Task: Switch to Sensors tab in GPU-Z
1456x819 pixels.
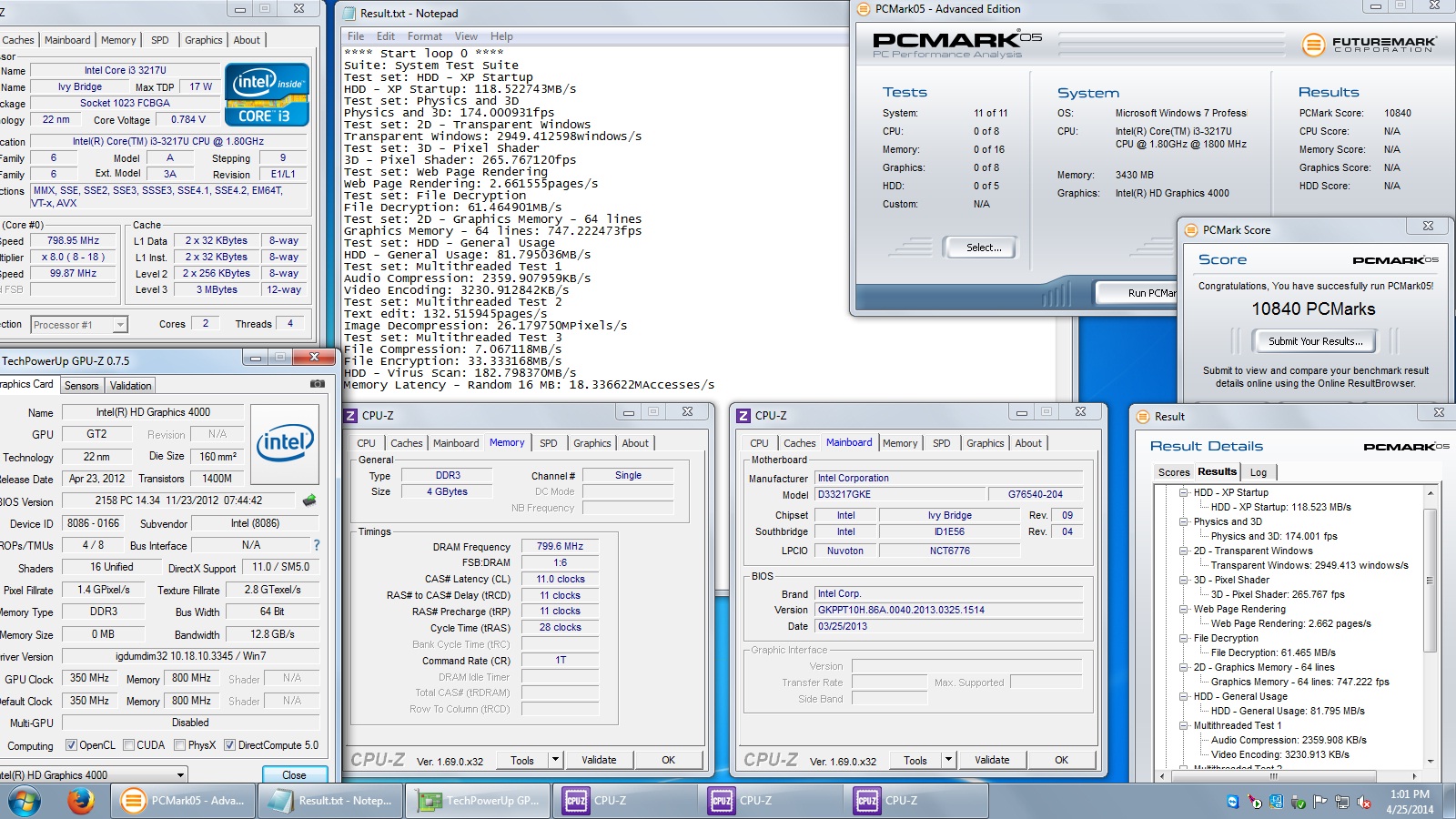Action: tap(81, 386)
